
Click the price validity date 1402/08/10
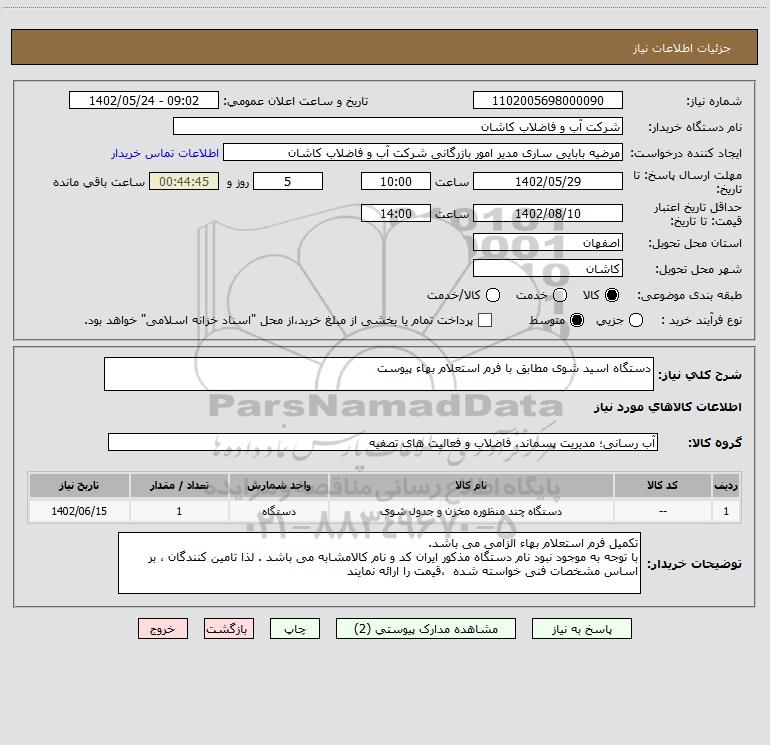pos(548,213)
